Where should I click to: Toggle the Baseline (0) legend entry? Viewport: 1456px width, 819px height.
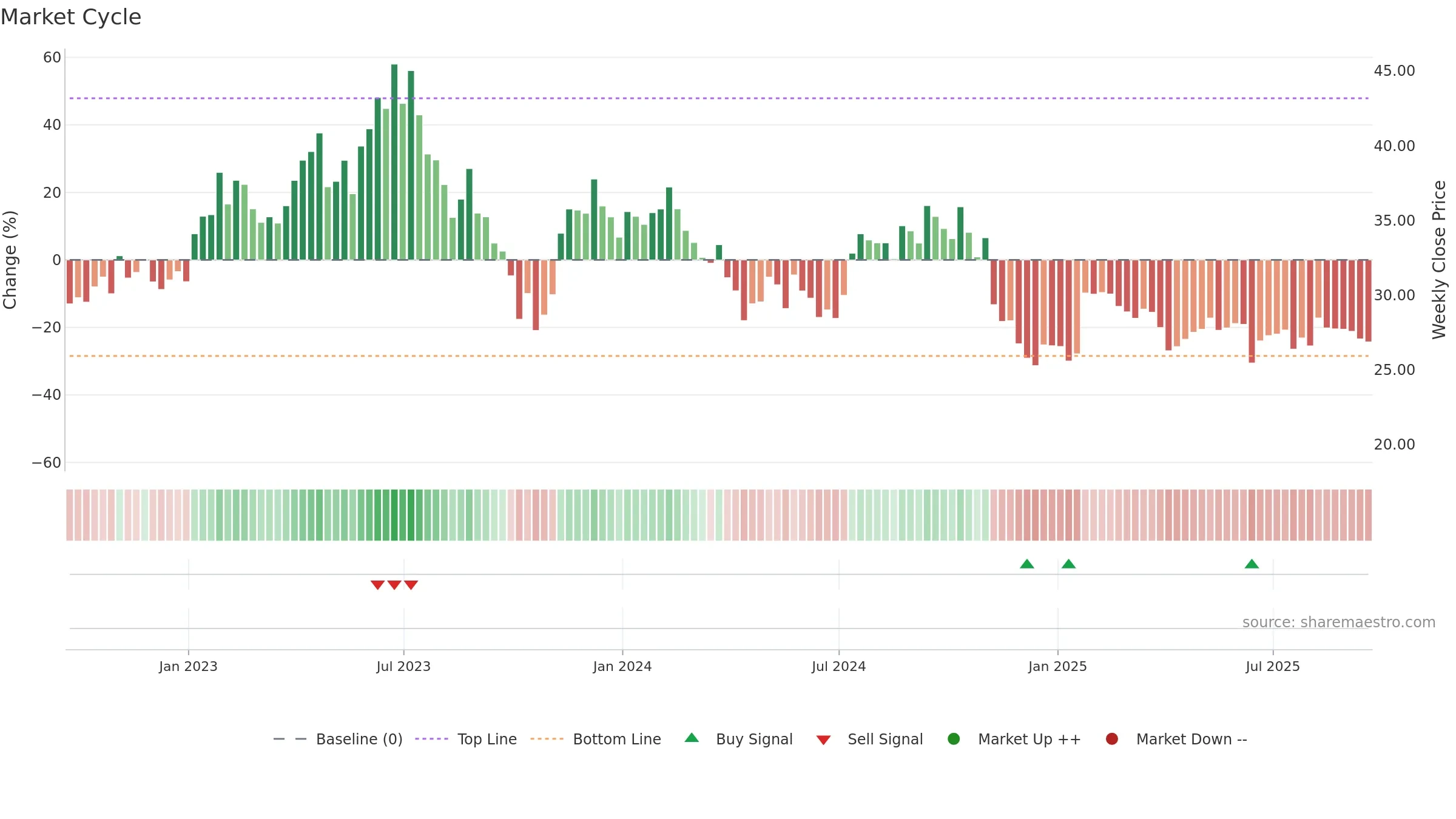[x=338, y=739]
